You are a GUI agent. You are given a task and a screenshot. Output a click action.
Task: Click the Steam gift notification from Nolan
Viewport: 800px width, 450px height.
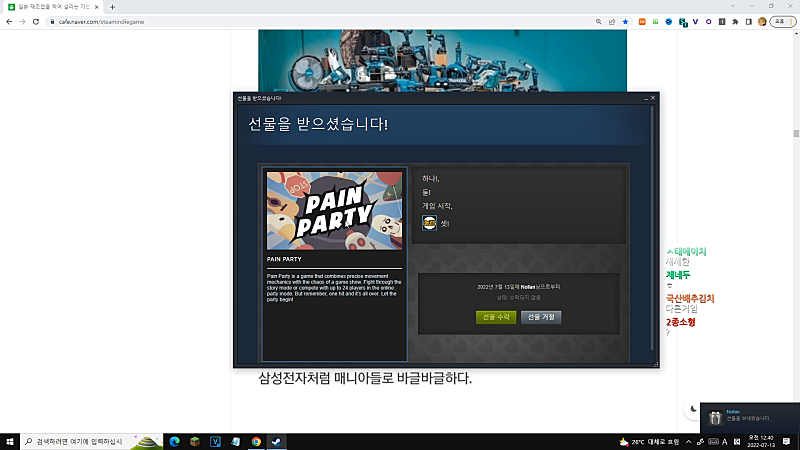(x=750, y=417)
